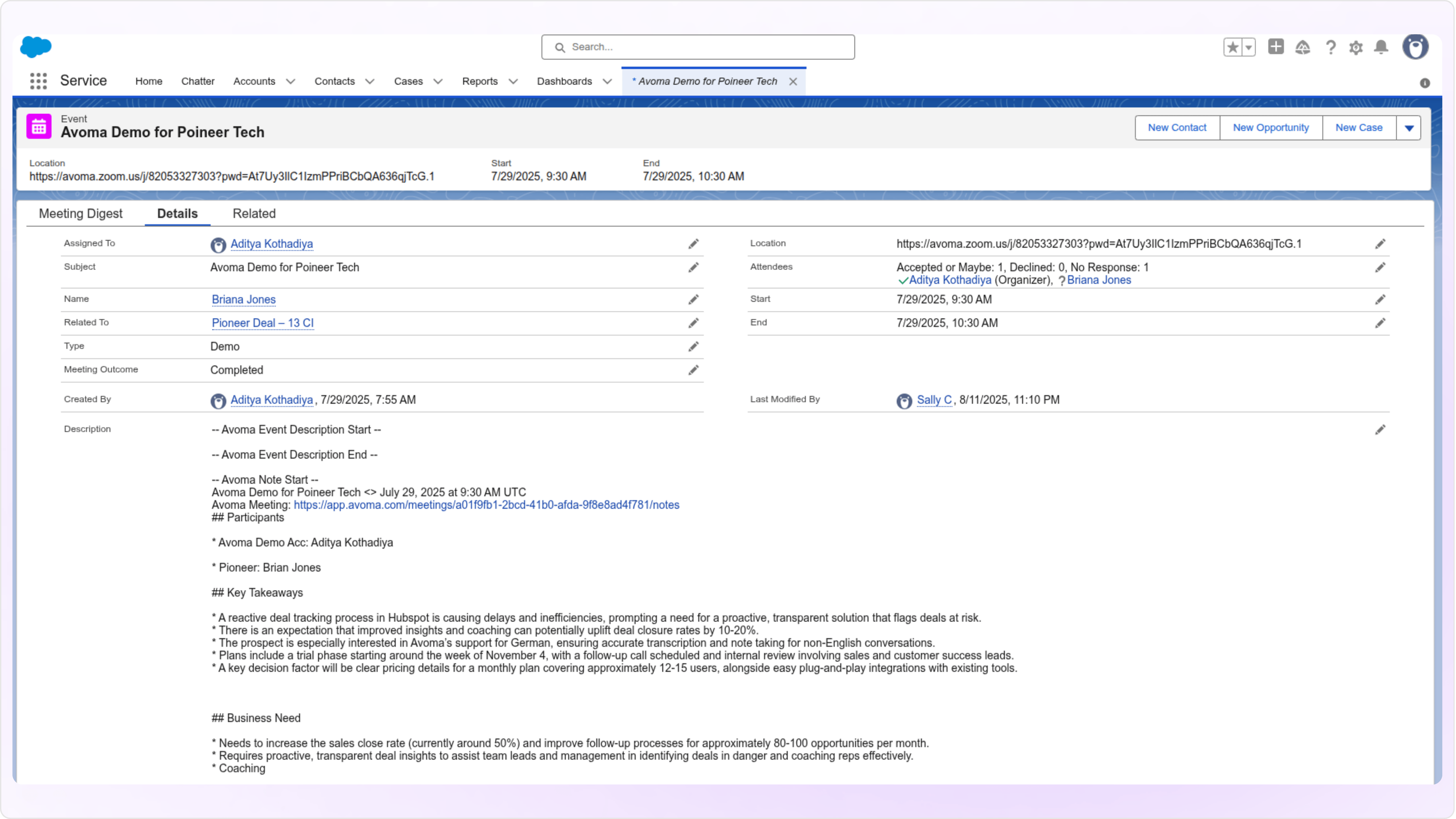Open the Setup gear icon

coord(1356,47)
